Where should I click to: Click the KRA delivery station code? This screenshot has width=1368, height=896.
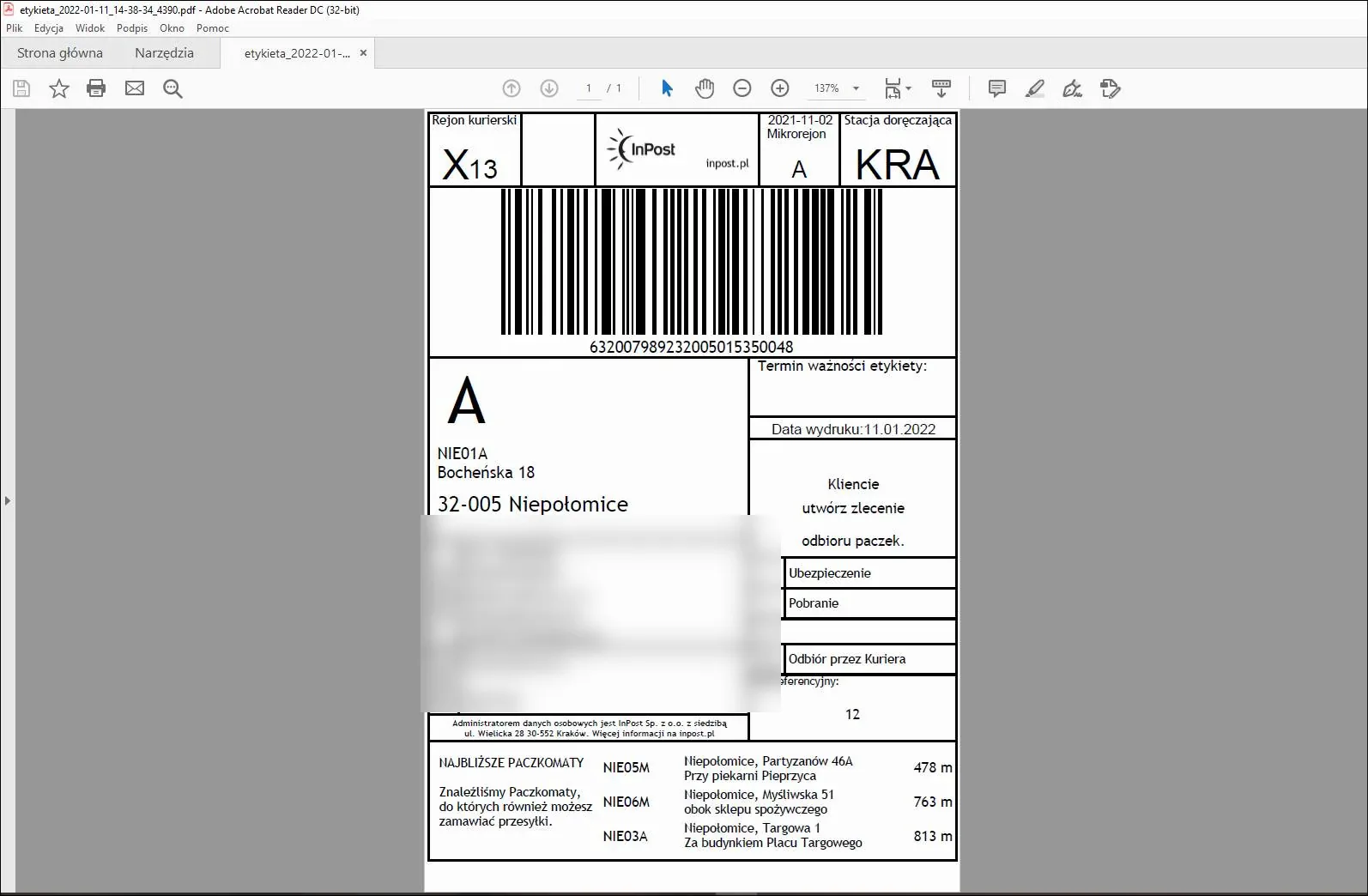coord(898,165)
